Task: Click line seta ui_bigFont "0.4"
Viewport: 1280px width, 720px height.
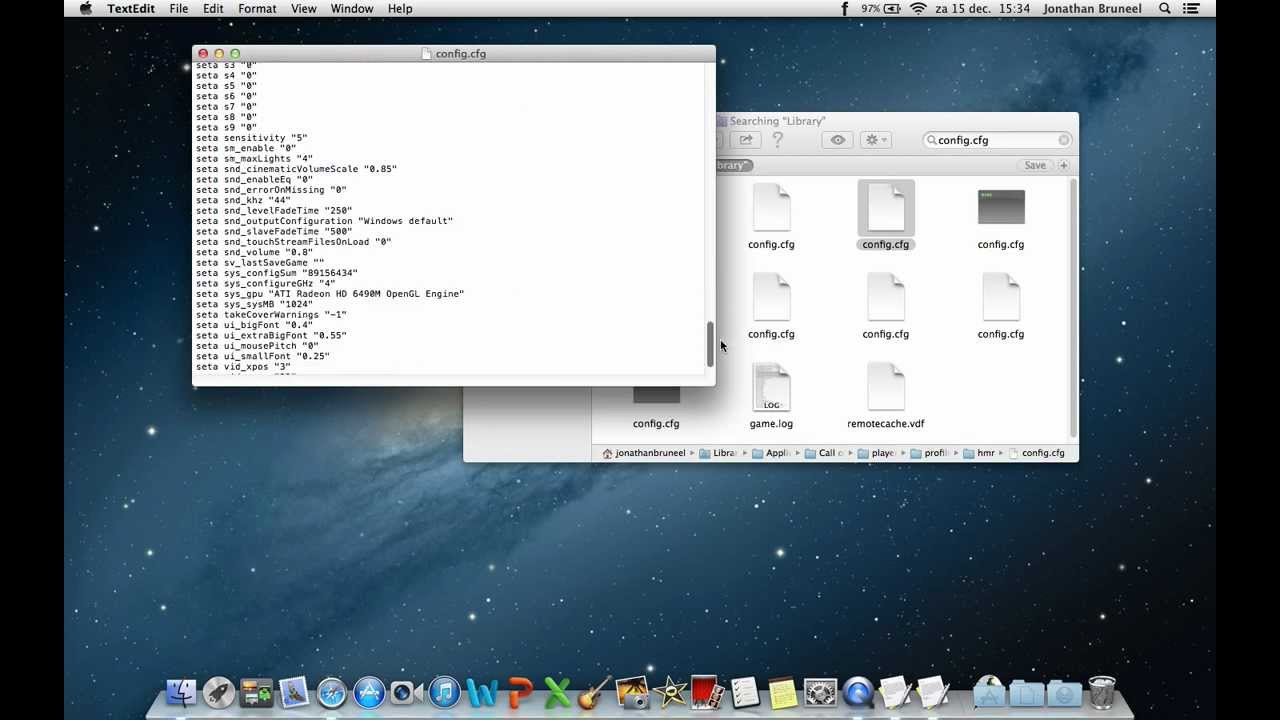Action: coord(254,325)
